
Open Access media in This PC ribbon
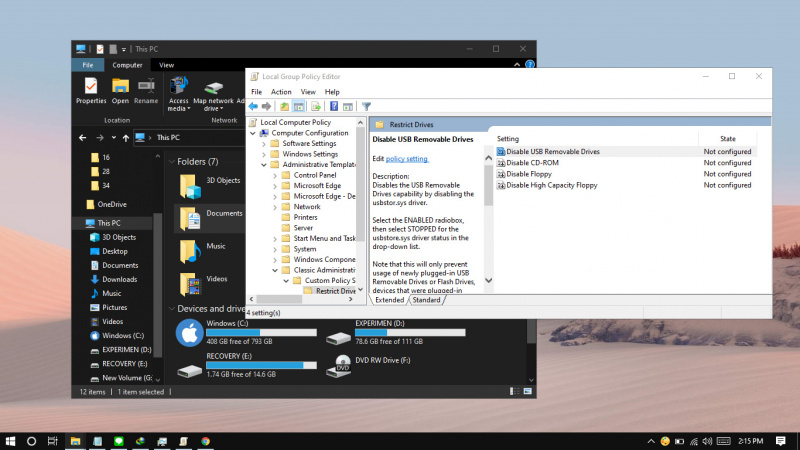pos(179,94)
